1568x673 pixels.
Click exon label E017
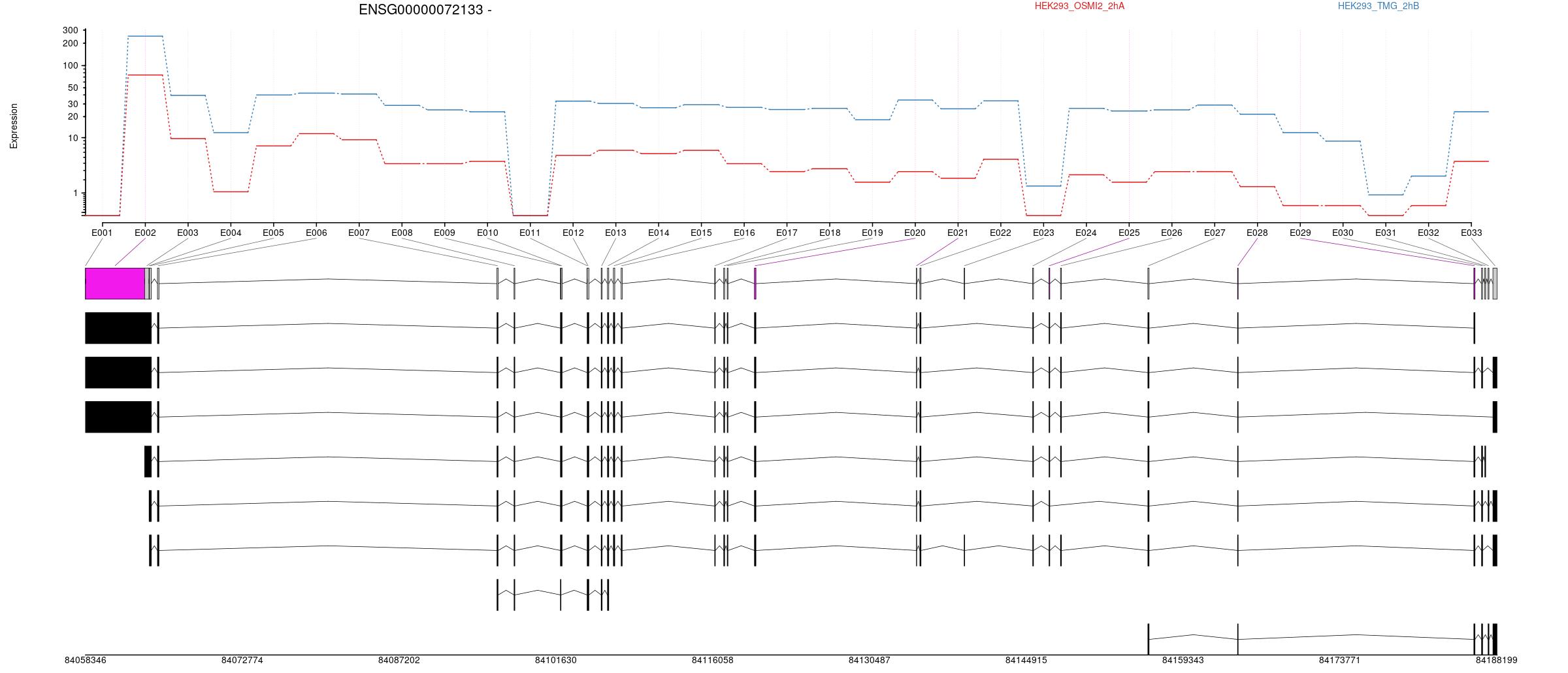pos(787,233)
